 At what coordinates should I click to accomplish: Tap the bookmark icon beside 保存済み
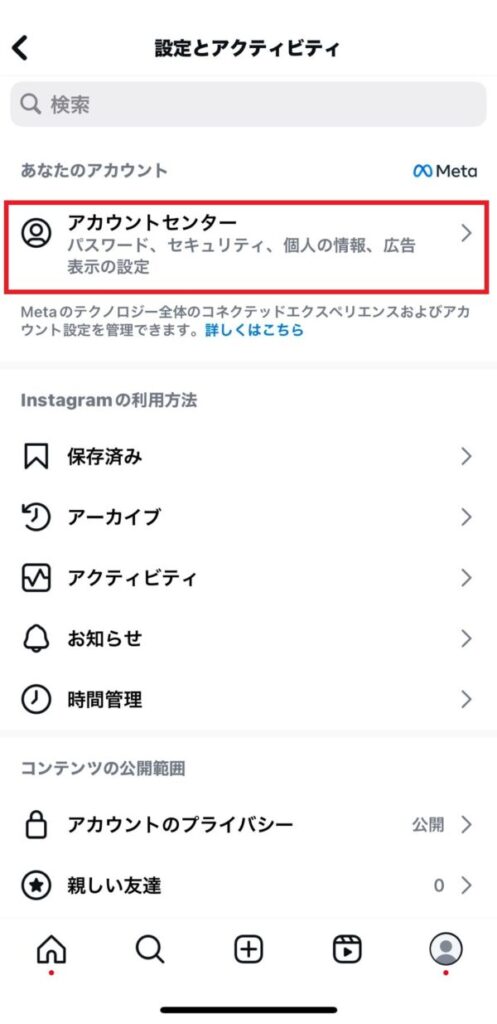[36, 456]
